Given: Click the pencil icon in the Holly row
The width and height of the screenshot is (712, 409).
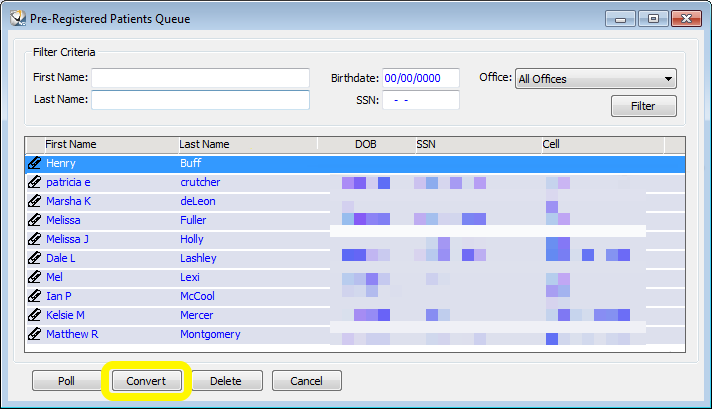Looking at the screenshot, I should pyautogui.click(x=35, y=239).
